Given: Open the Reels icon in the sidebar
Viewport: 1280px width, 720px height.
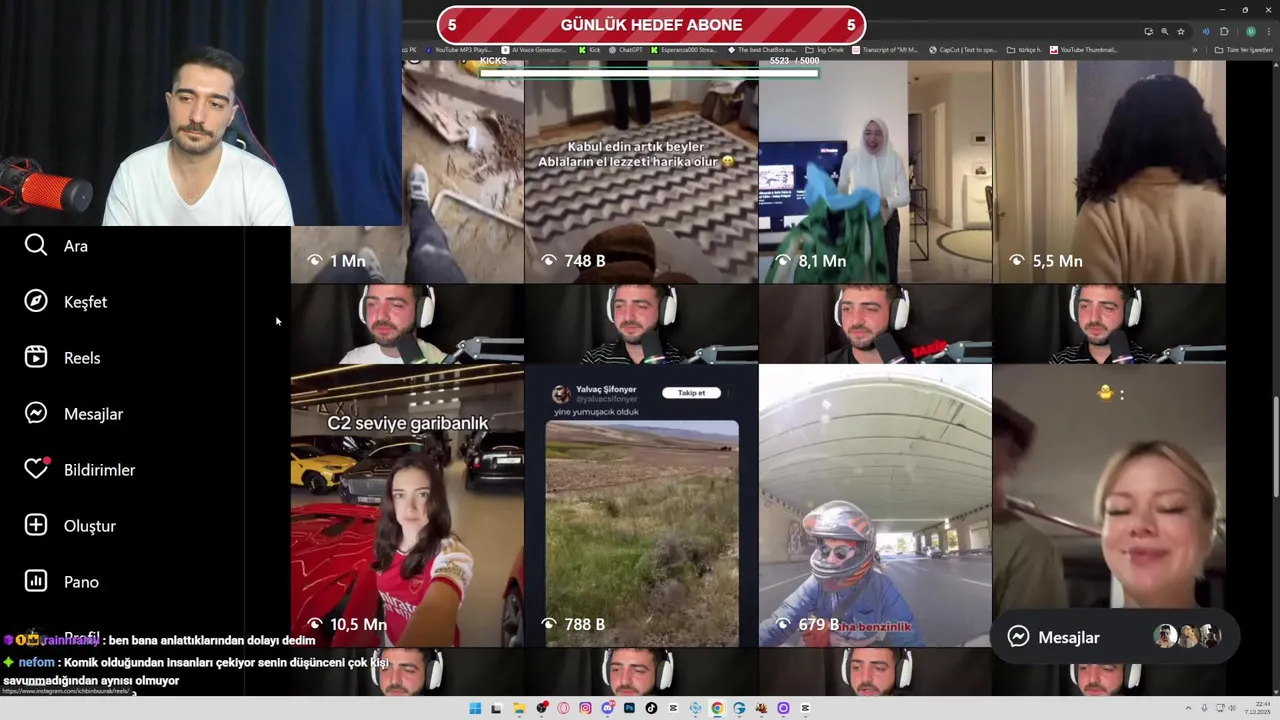Looking at the screenshot, I should 36,357.
